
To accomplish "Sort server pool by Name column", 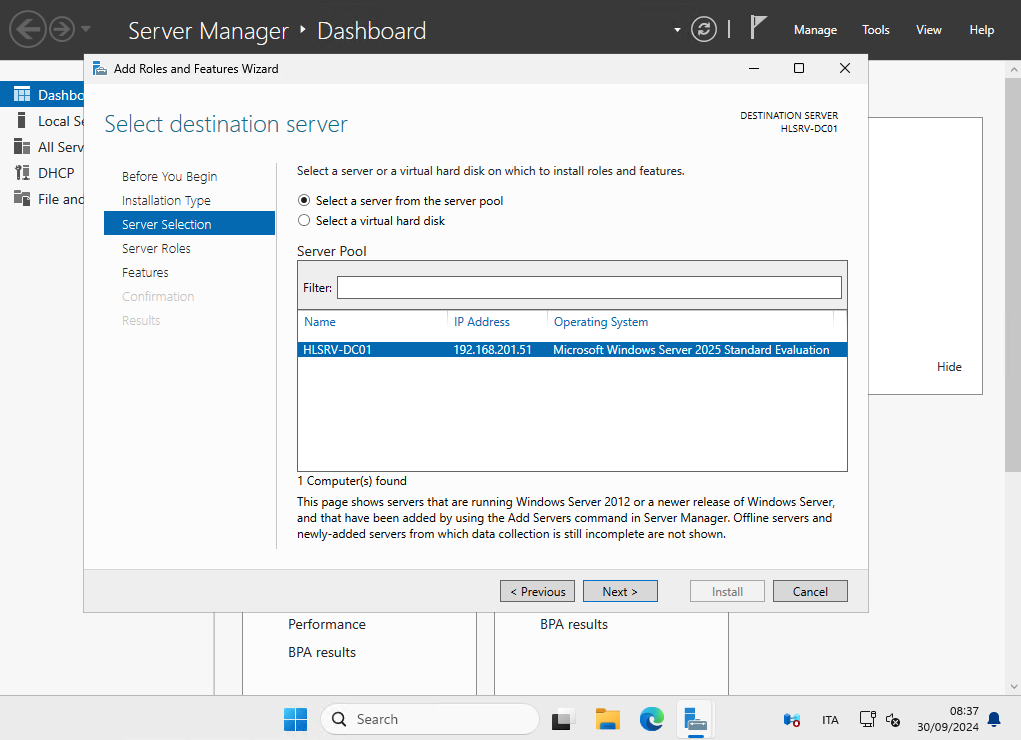I will click(320, 322).
